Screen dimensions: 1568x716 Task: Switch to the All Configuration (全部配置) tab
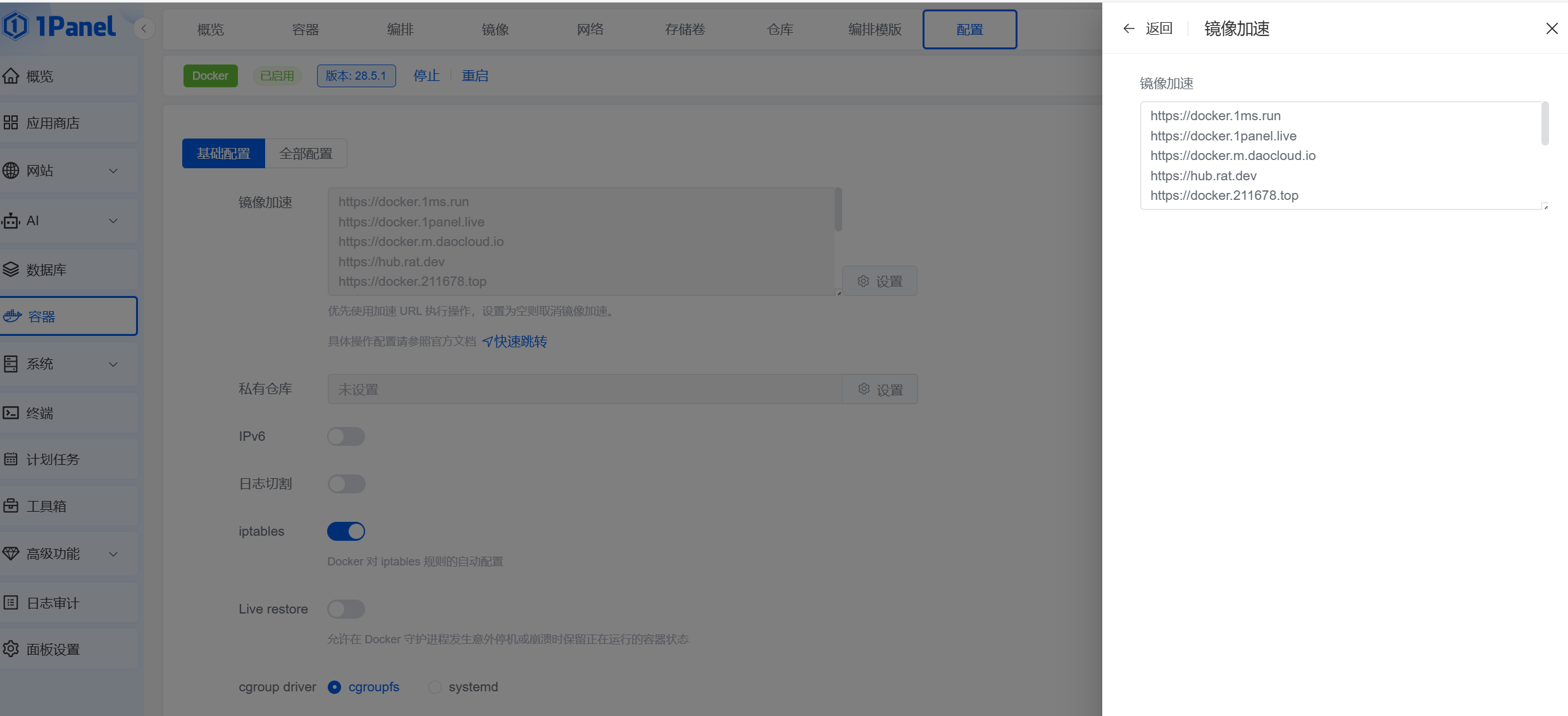click(x=306, y=154)
